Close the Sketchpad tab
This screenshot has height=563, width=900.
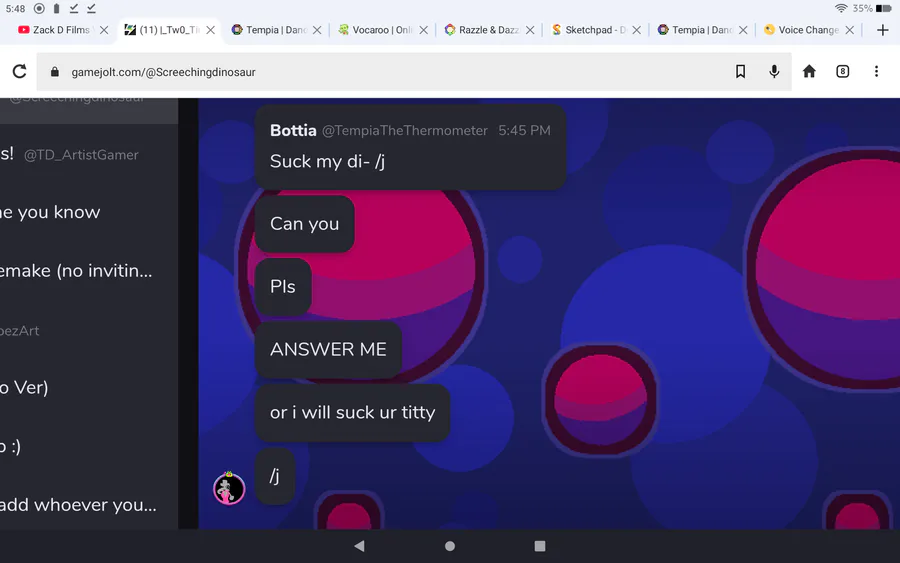[x=637, y=30]
